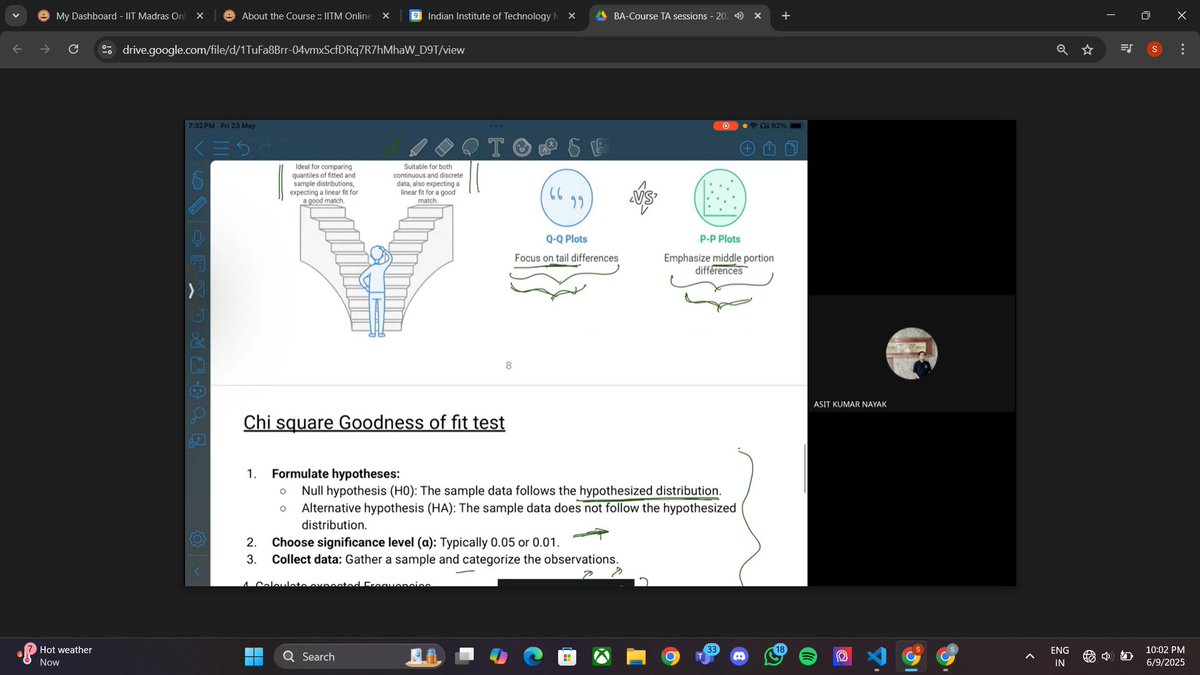
Task: Click the taskbar Search box
Action: (360, 656)
